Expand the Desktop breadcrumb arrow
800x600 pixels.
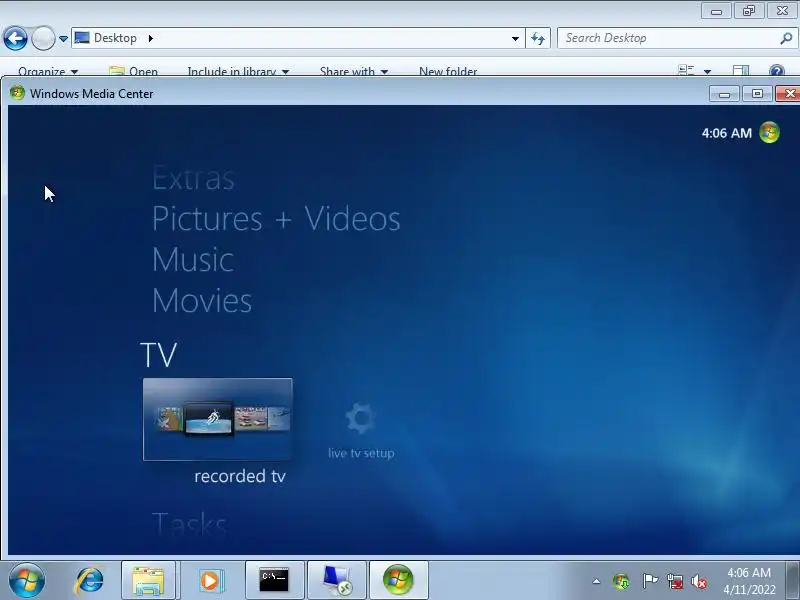click(x=151, y=38)
